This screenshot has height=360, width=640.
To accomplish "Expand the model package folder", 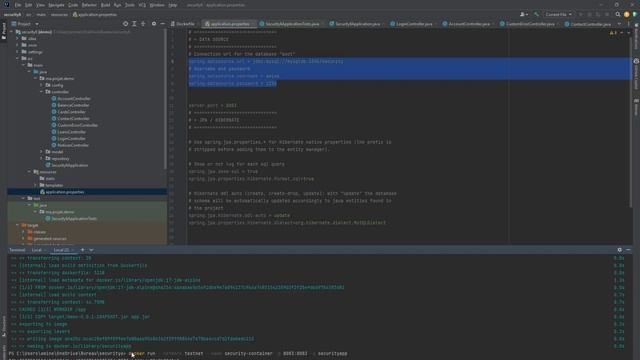I will 41,152.
